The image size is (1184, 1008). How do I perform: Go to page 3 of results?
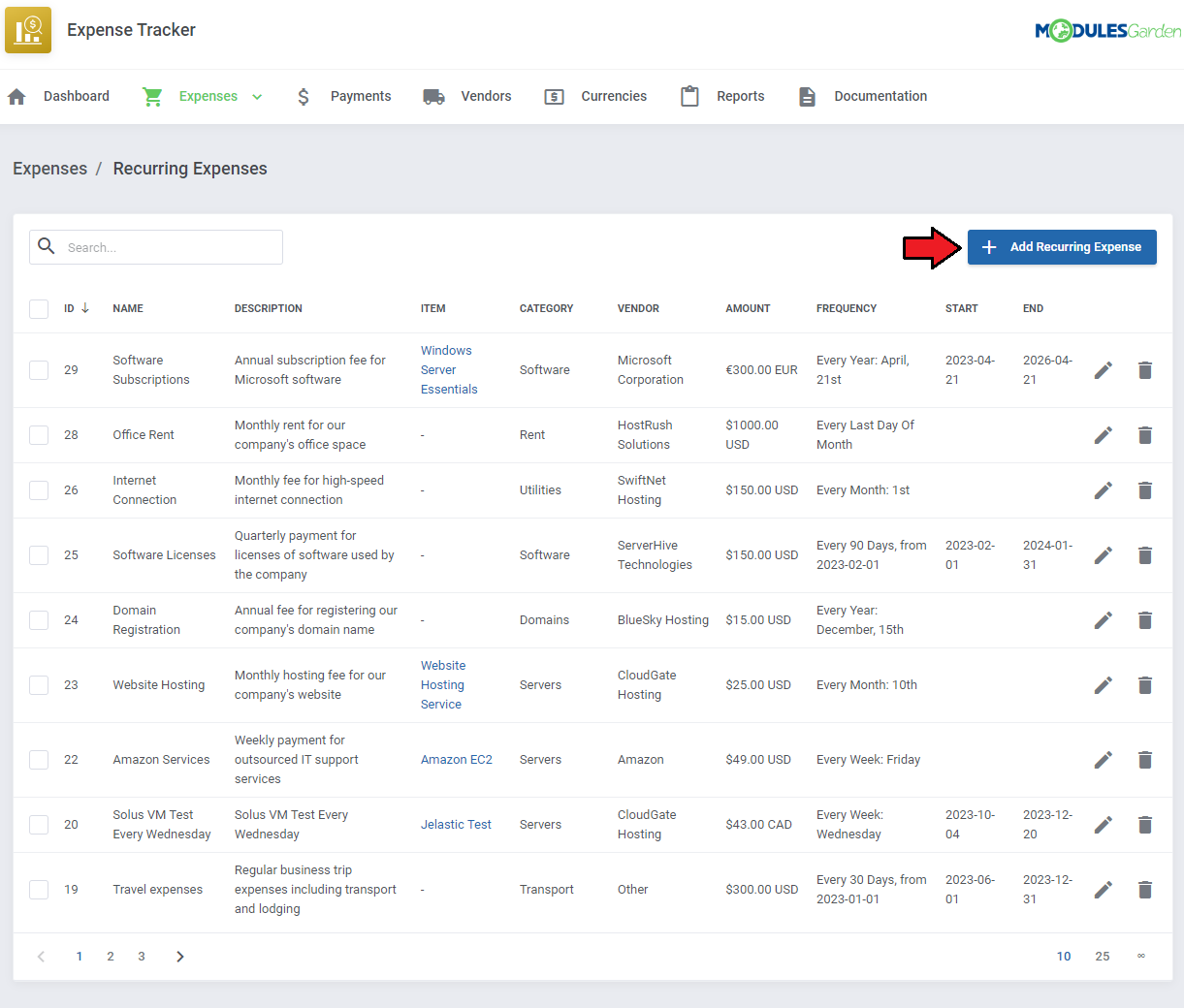[x=142, y=957]
